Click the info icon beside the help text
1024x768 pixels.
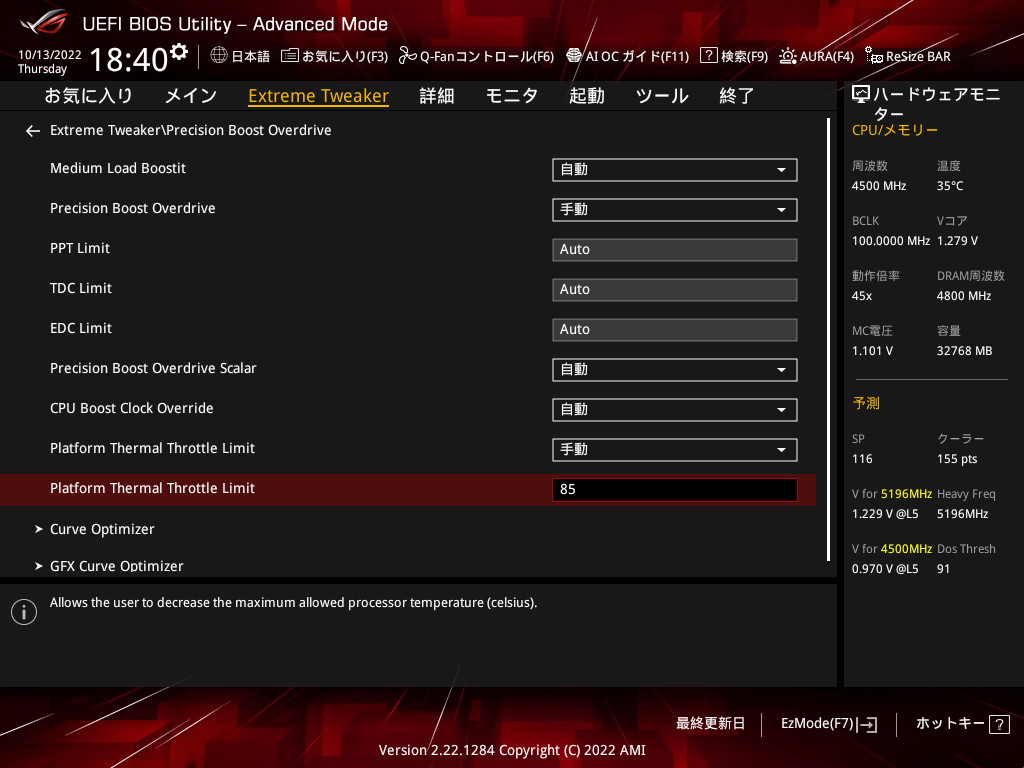click(x=24, y=612)
